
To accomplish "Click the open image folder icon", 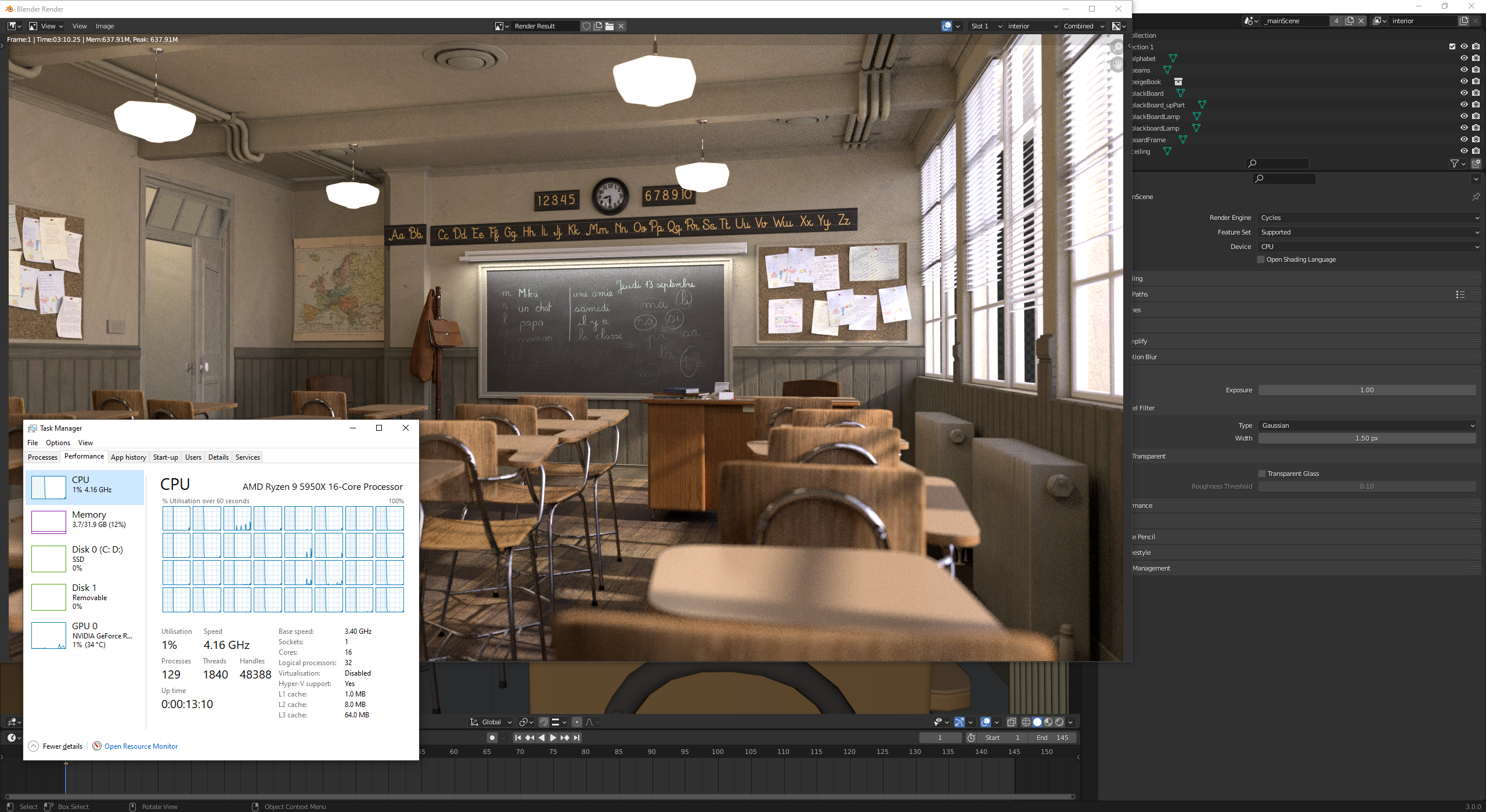I will (x=609, y=26).
